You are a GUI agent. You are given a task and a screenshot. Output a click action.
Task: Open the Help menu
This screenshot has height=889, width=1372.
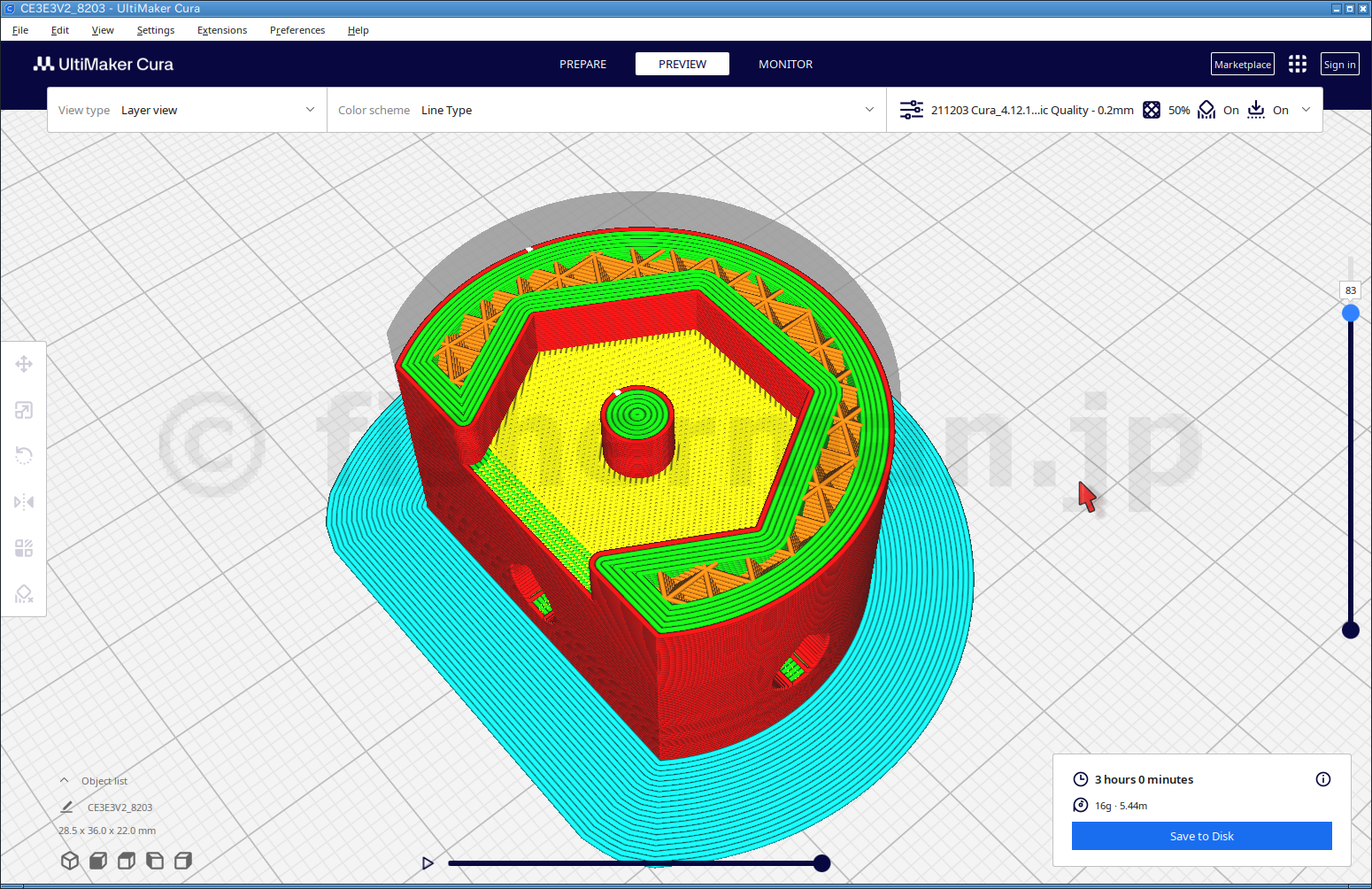[358, 30]
